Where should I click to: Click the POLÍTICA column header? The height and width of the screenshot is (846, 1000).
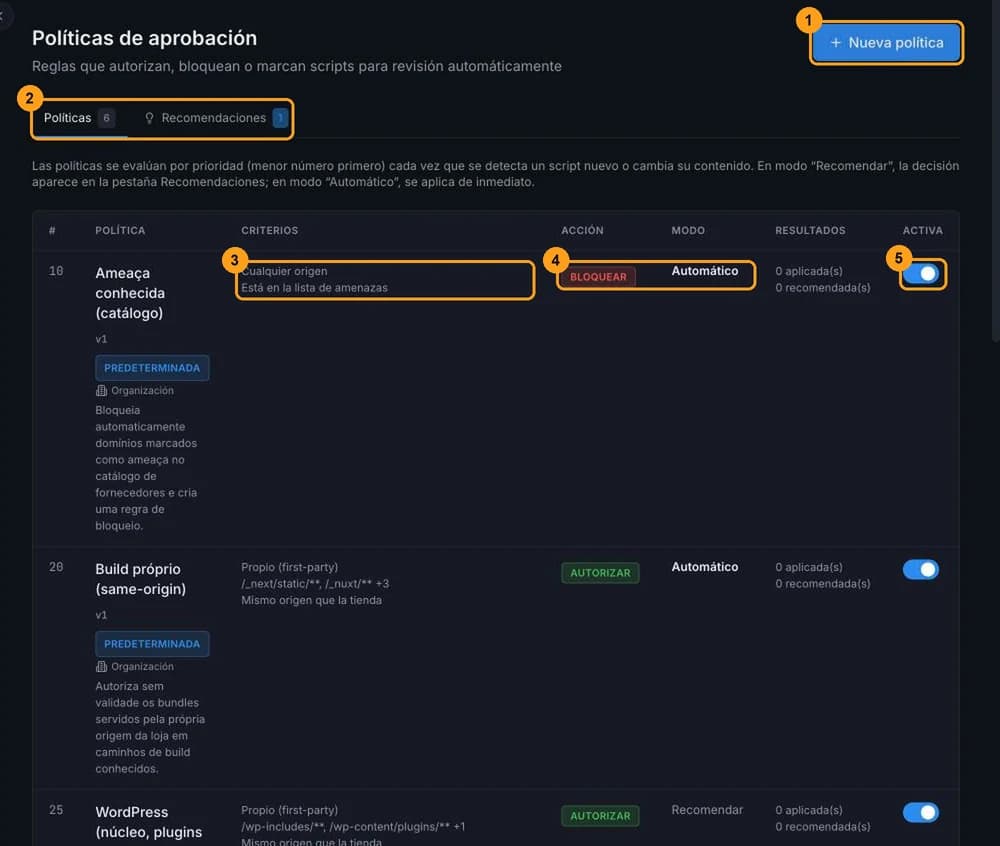120,230
